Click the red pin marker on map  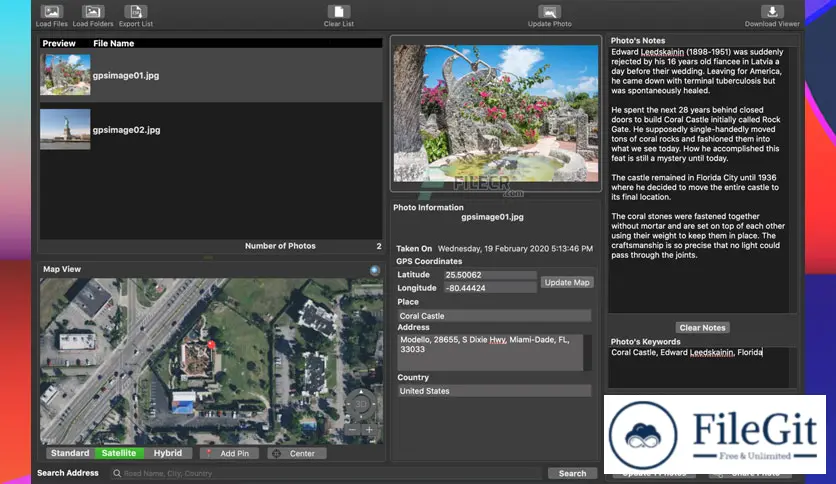212,345
